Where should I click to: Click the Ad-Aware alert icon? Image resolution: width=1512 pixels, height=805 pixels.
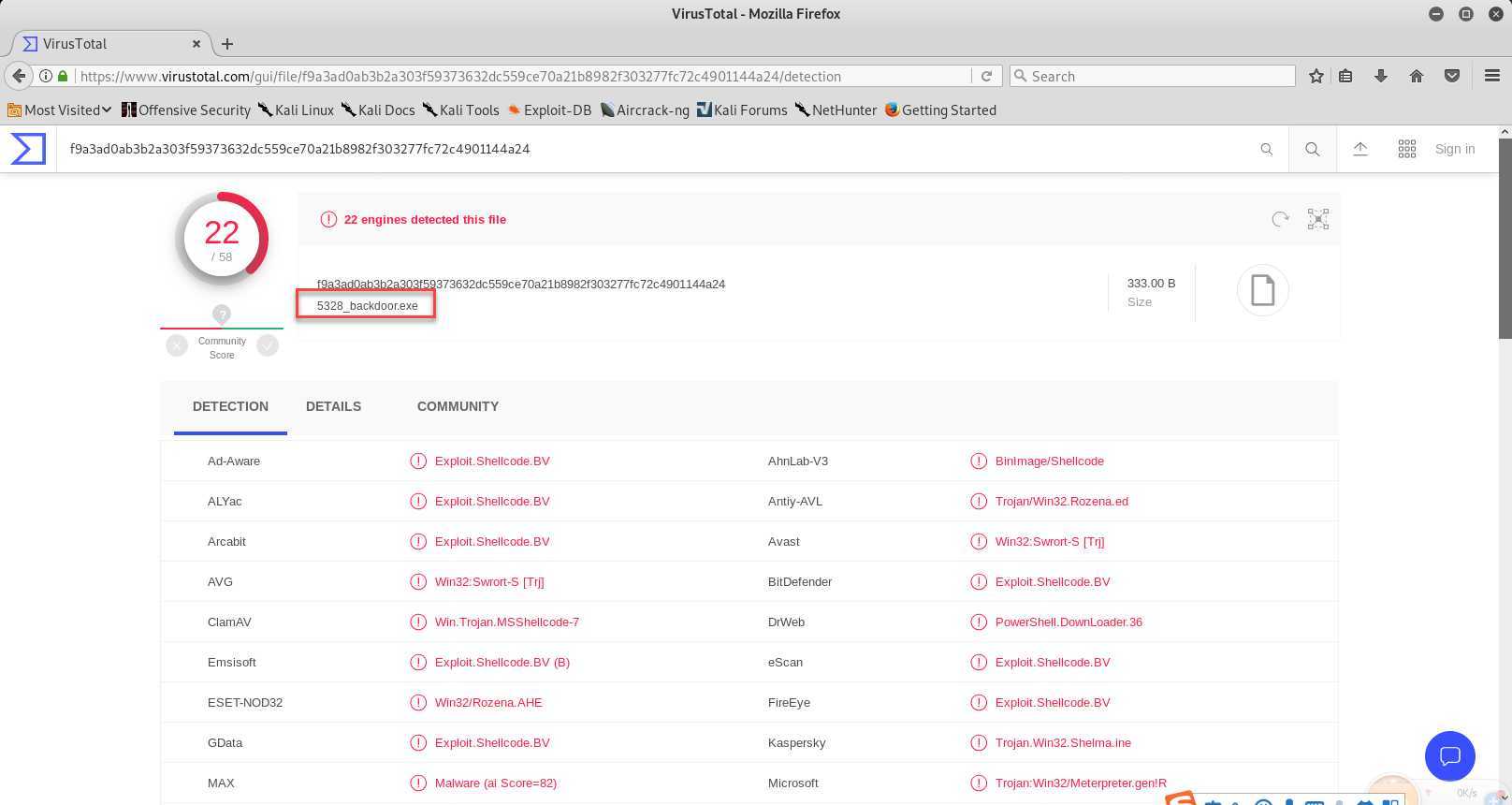pos(418,461)
